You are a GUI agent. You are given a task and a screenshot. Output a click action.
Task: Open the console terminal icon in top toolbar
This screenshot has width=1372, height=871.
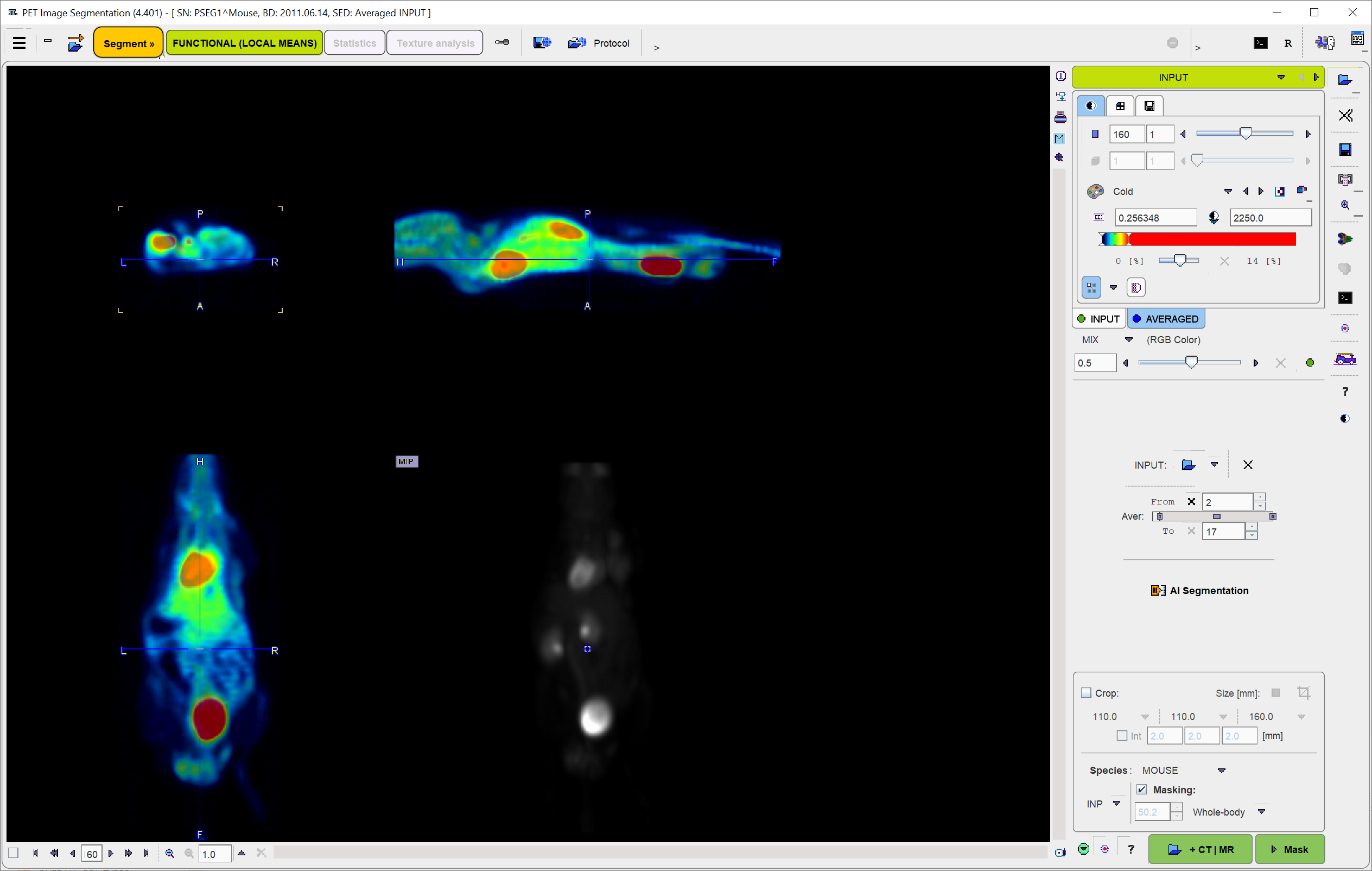pyautogui.click(x=1260, y=43)
